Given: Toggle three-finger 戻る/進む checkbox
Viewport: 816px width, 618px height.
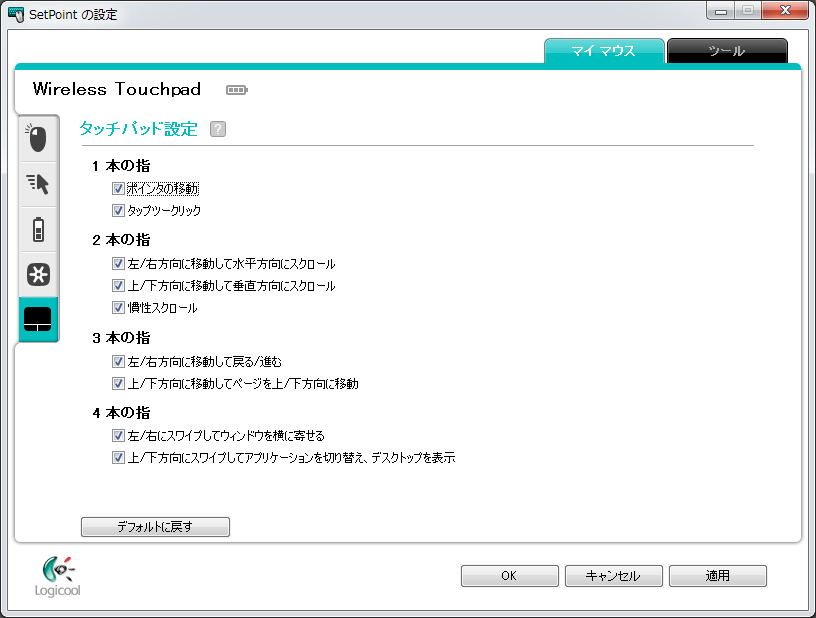Looking at the screenshot, I should 118,361.
